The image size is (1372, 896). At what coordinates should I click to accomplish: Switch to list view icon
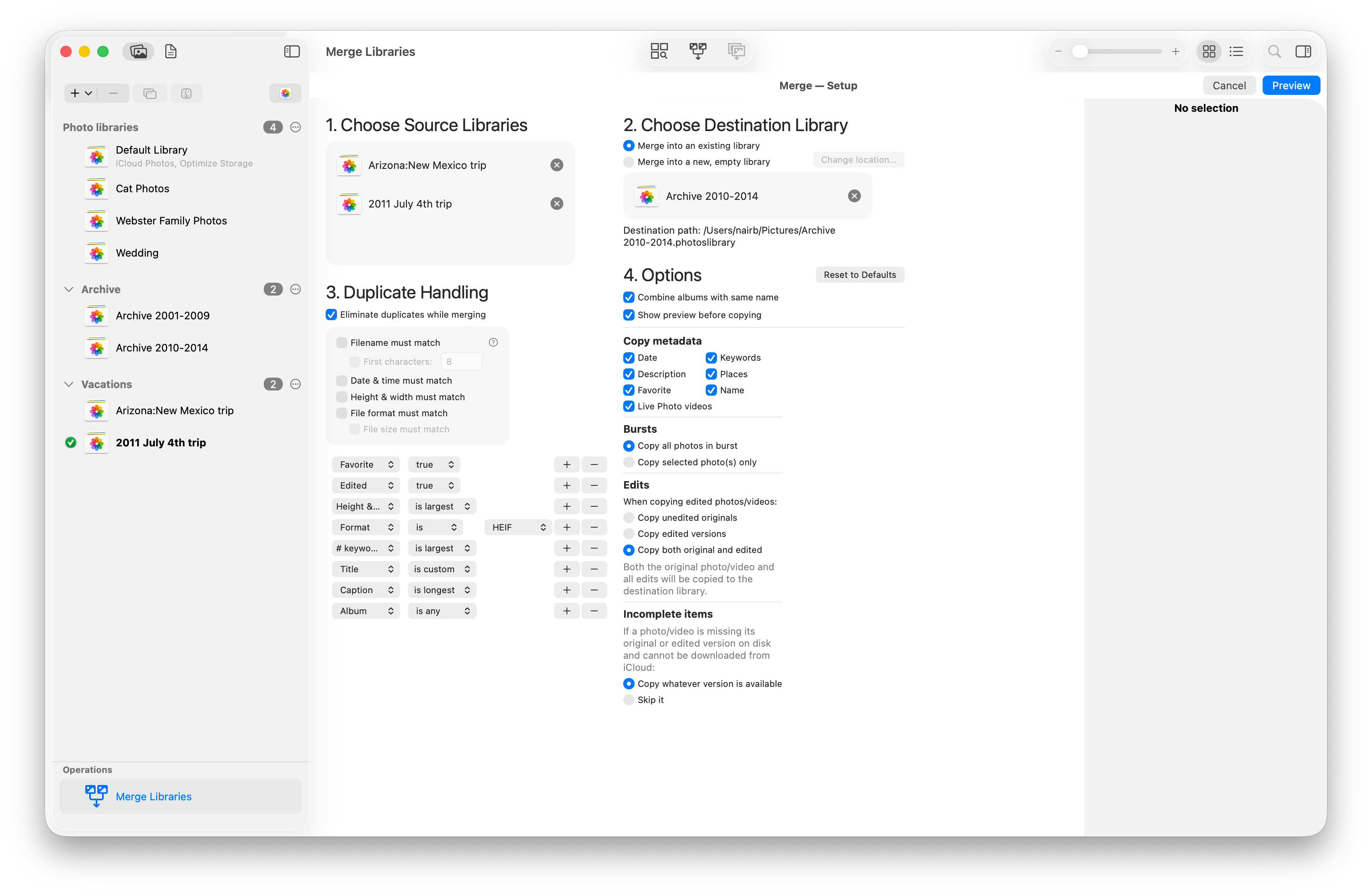[1236, 52]
